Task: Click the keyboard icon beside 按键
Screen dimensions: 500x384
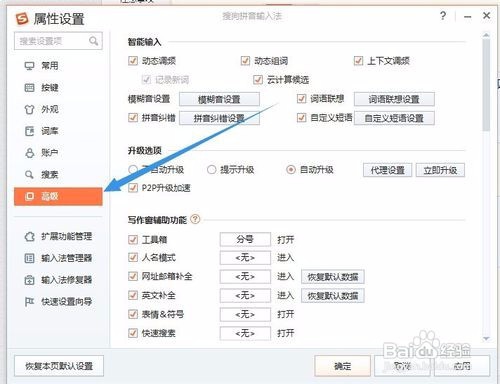Action: (x=29, y=88)
